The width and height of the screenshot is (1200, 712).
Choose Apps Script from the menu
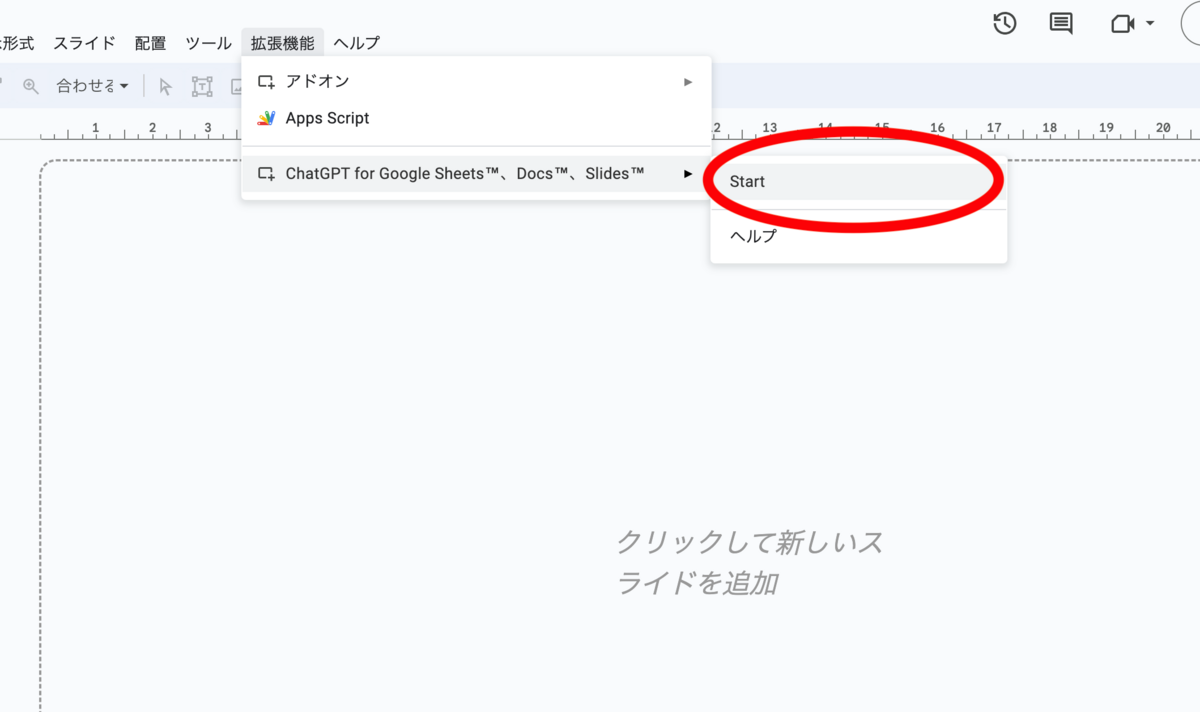(x=476, y=118)
